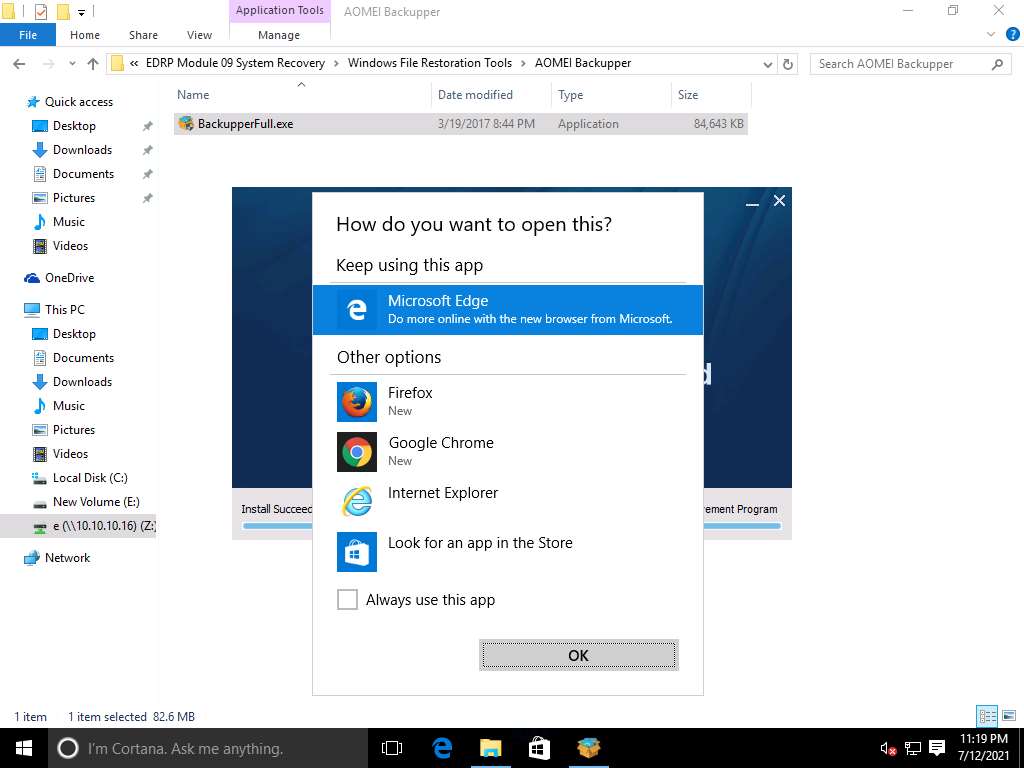Click the muted volume tray icon
Screen dimensions: 1024x768
tap(888, 748)
